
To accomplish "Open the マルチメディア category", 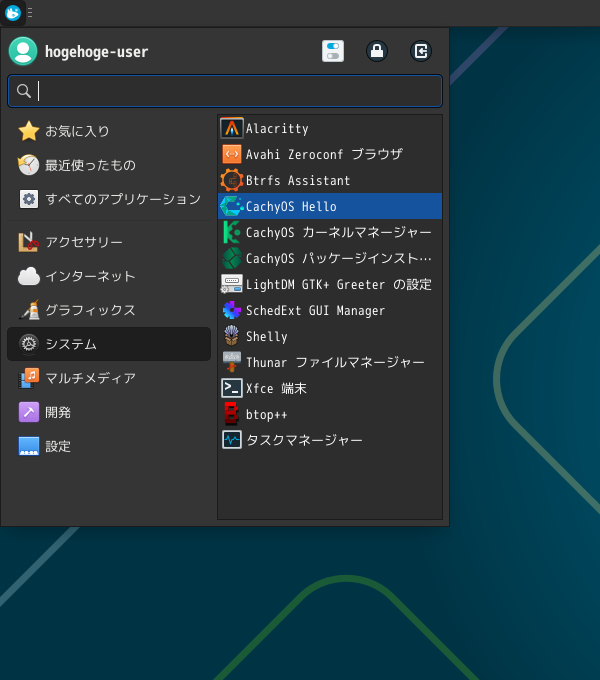I will [109, 378].
